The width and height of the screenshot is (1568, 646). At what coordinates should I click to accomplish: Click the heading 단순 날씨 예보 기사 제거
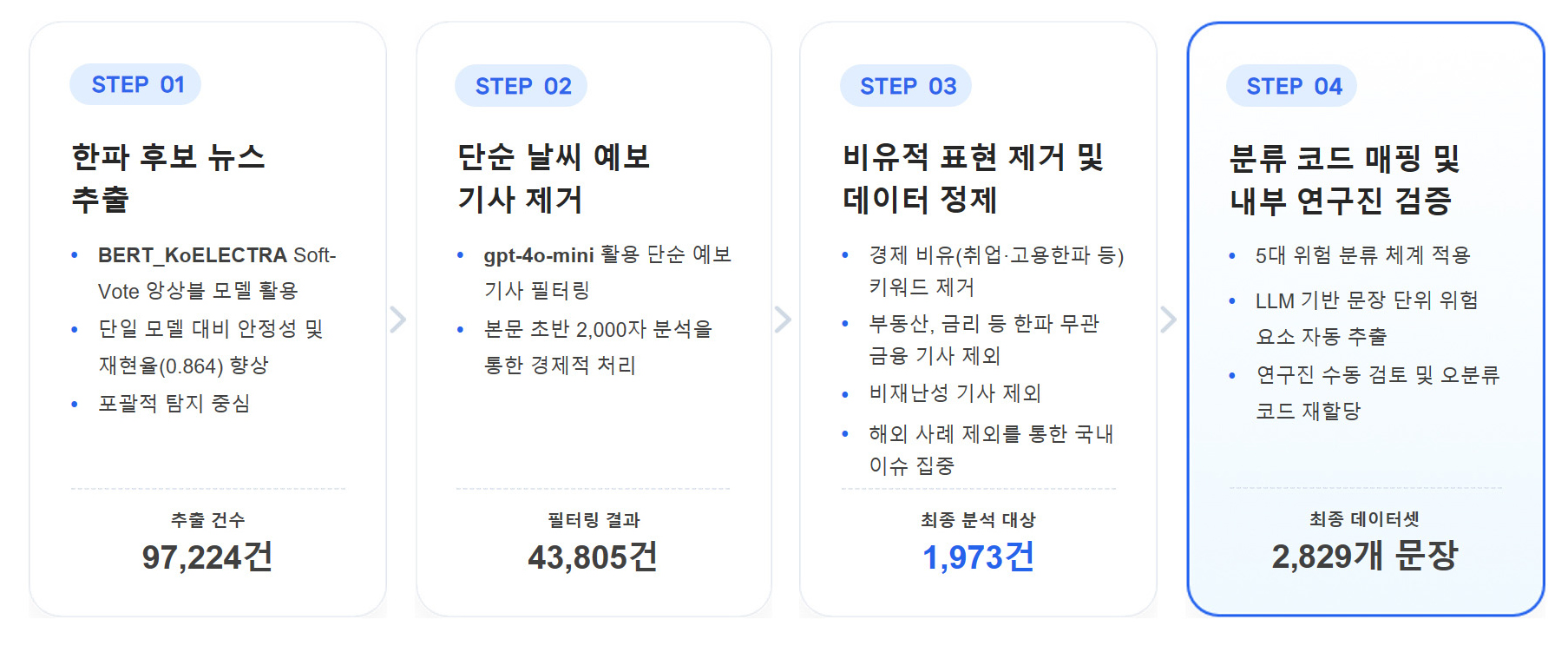click(x=554, y=178)
